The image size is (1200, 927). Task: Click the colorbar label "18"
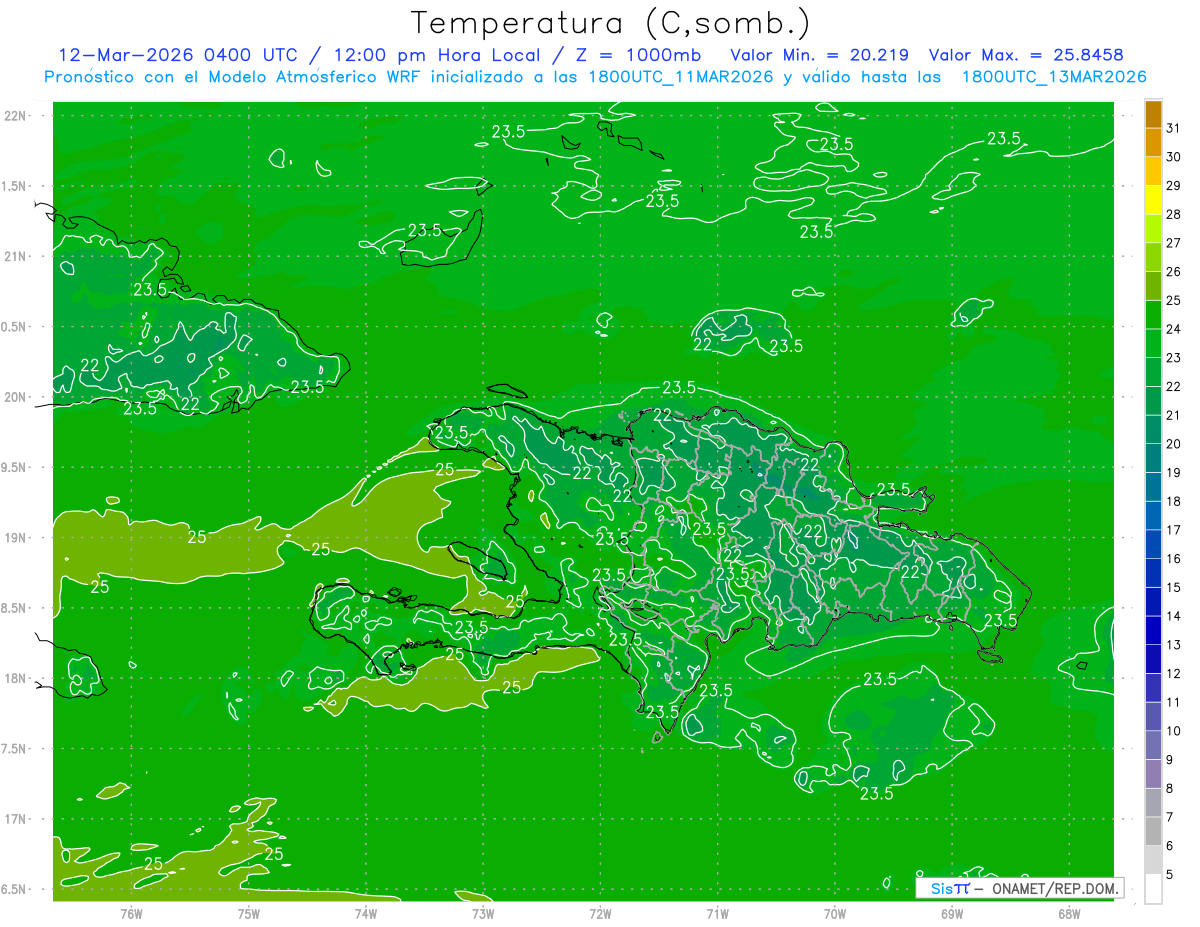[1173, 501]
